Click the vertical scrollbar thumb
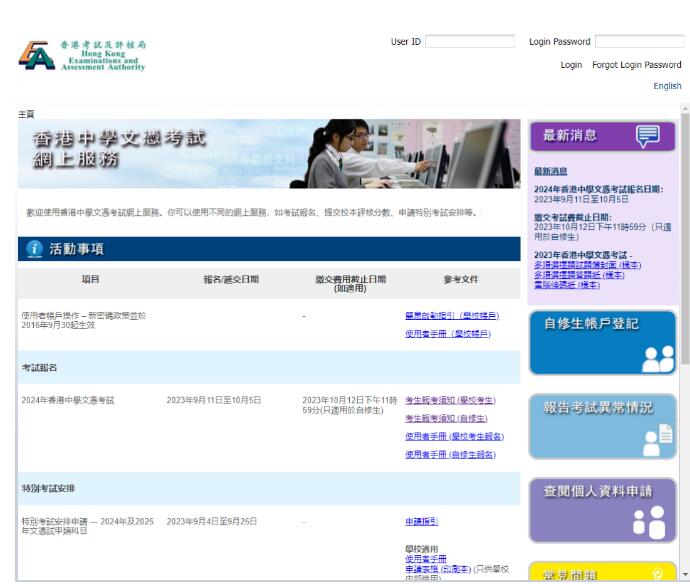Image resolution: width=690 pixels, height=584 pixels. tap(685, 239)
